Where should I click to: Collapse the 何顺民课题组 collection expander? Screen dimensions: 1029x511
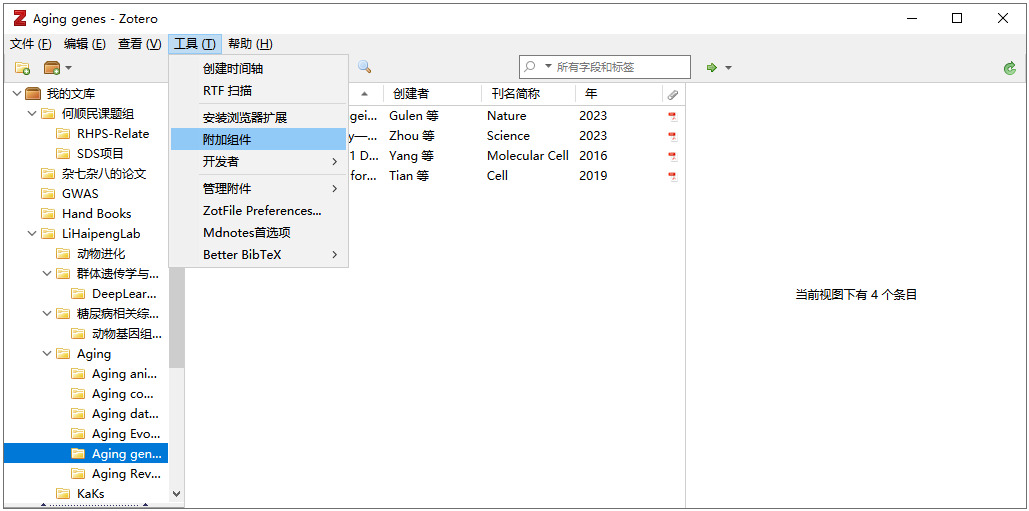pos(32,113)
